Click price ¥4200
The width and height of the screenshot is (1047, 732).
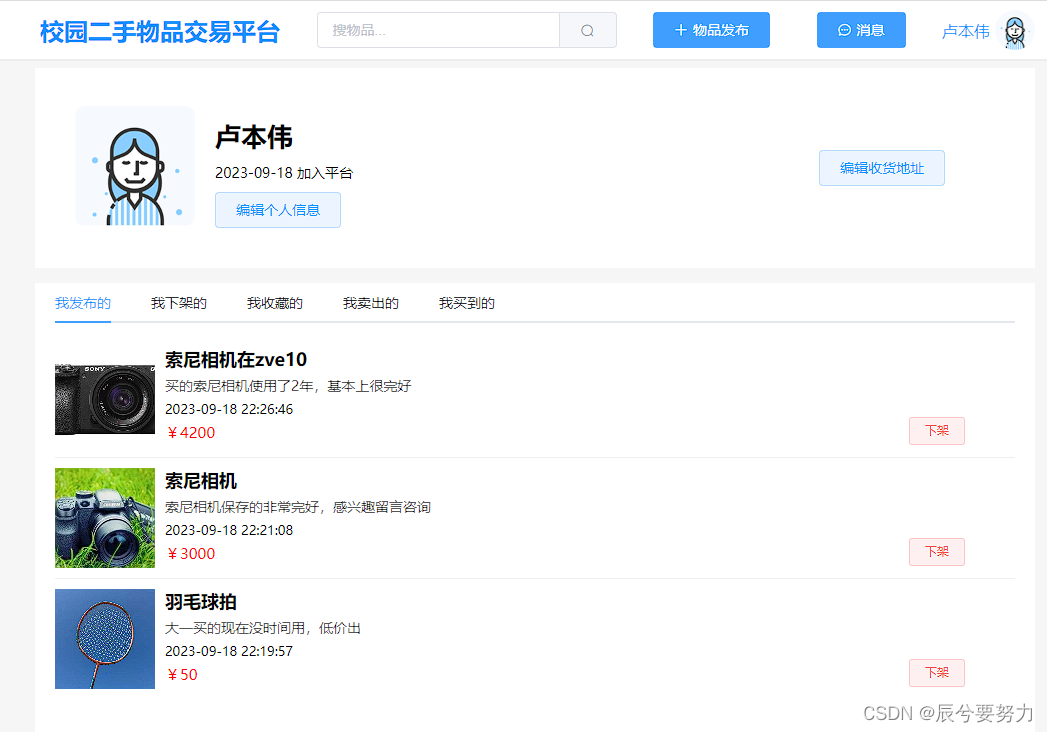[191, 433]
